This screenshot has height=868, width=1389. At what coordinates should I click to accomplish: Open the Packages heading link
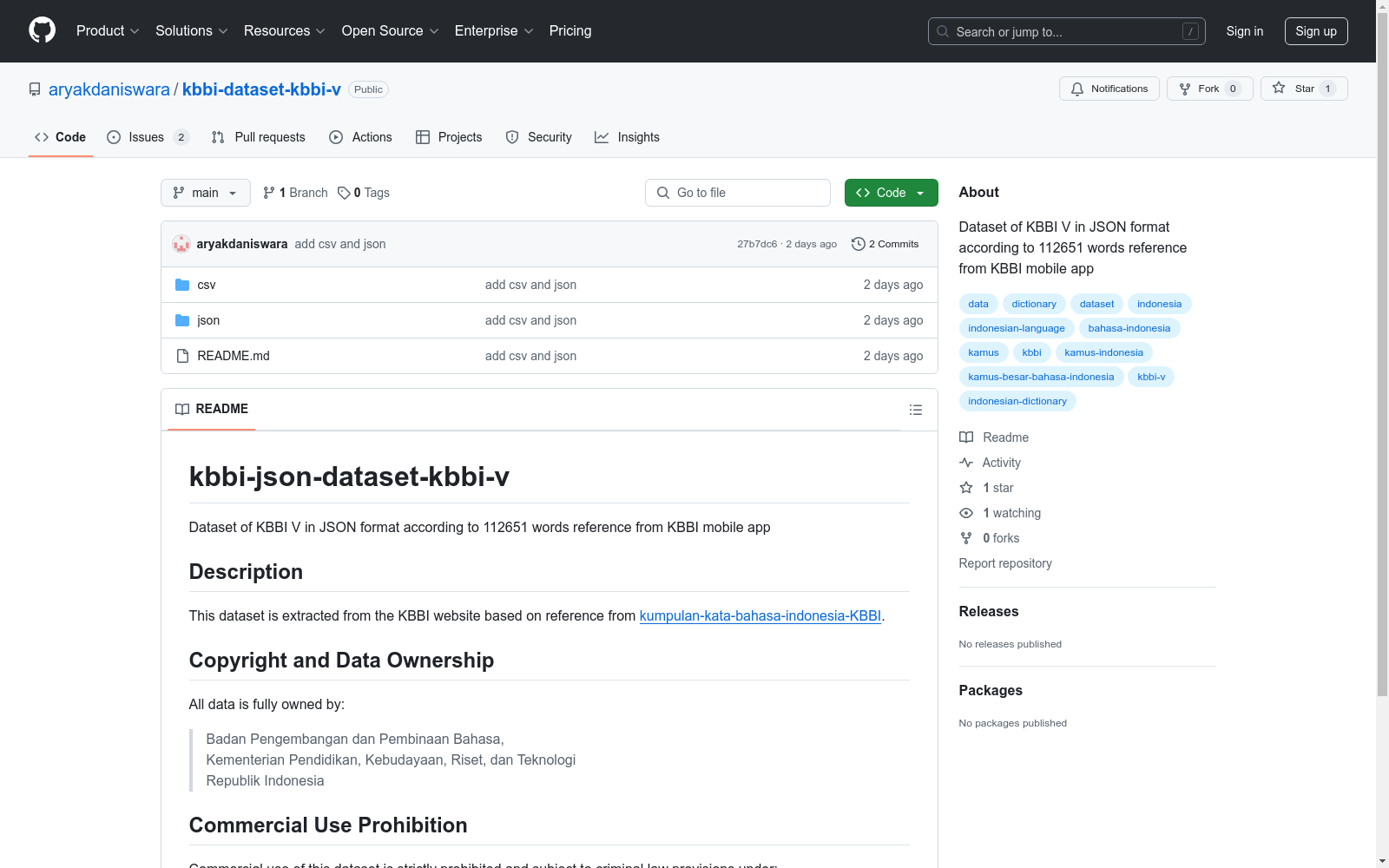coord(991,690)
